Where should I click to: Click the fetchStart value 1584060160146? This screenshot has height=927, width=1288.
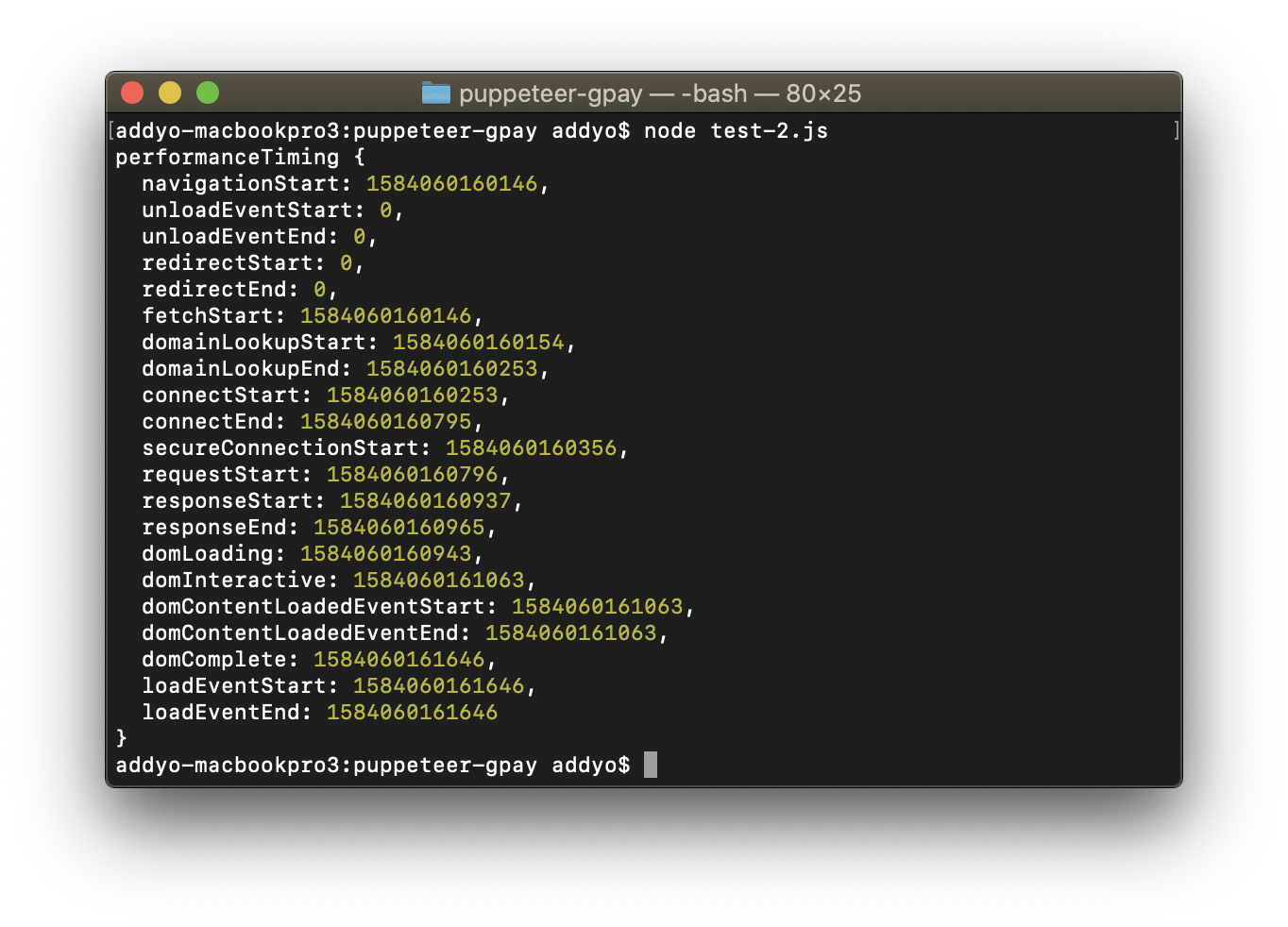coord(385,316)
